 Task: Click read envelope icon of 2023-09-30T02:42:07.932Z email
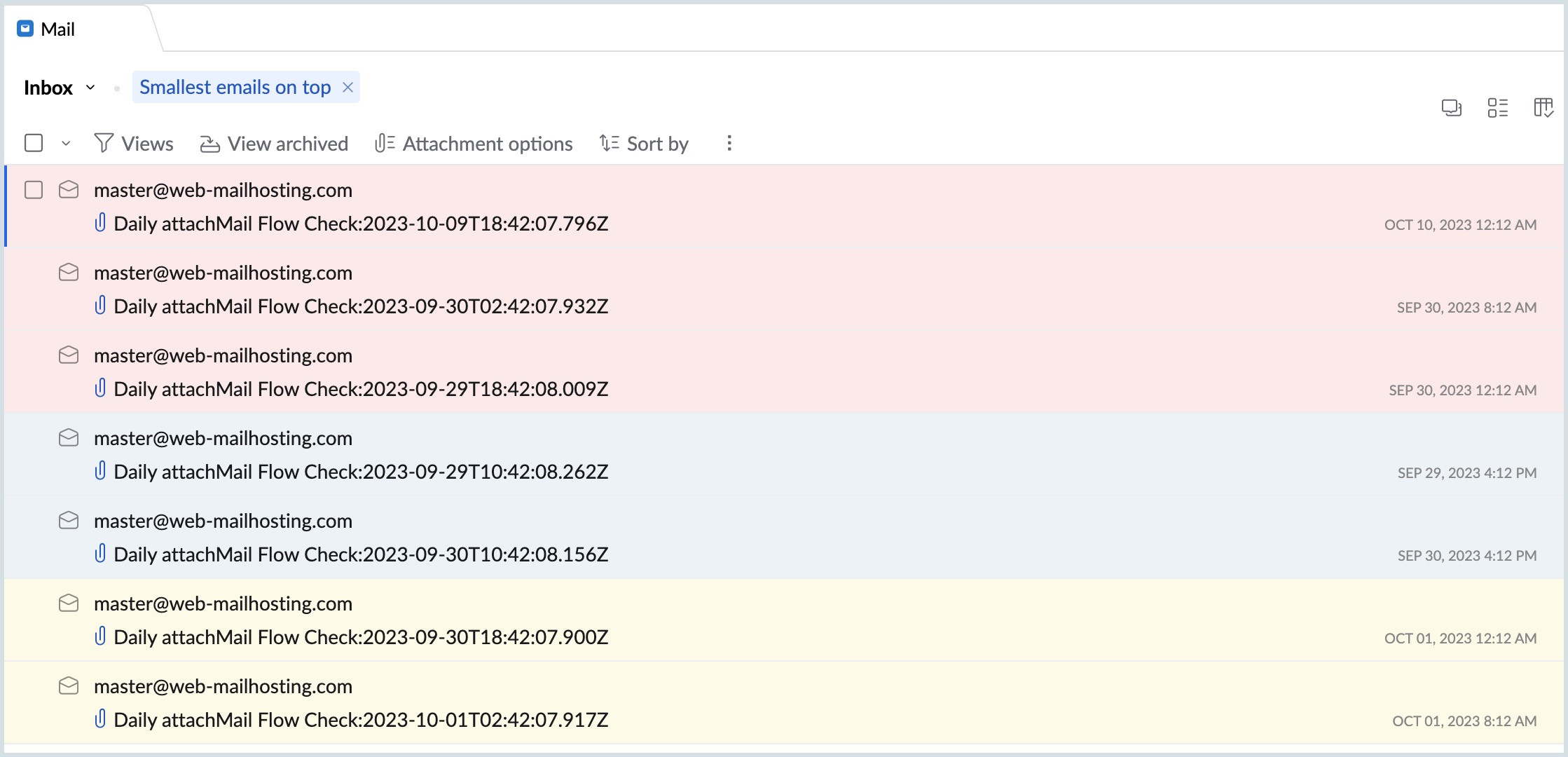(69, 273)
